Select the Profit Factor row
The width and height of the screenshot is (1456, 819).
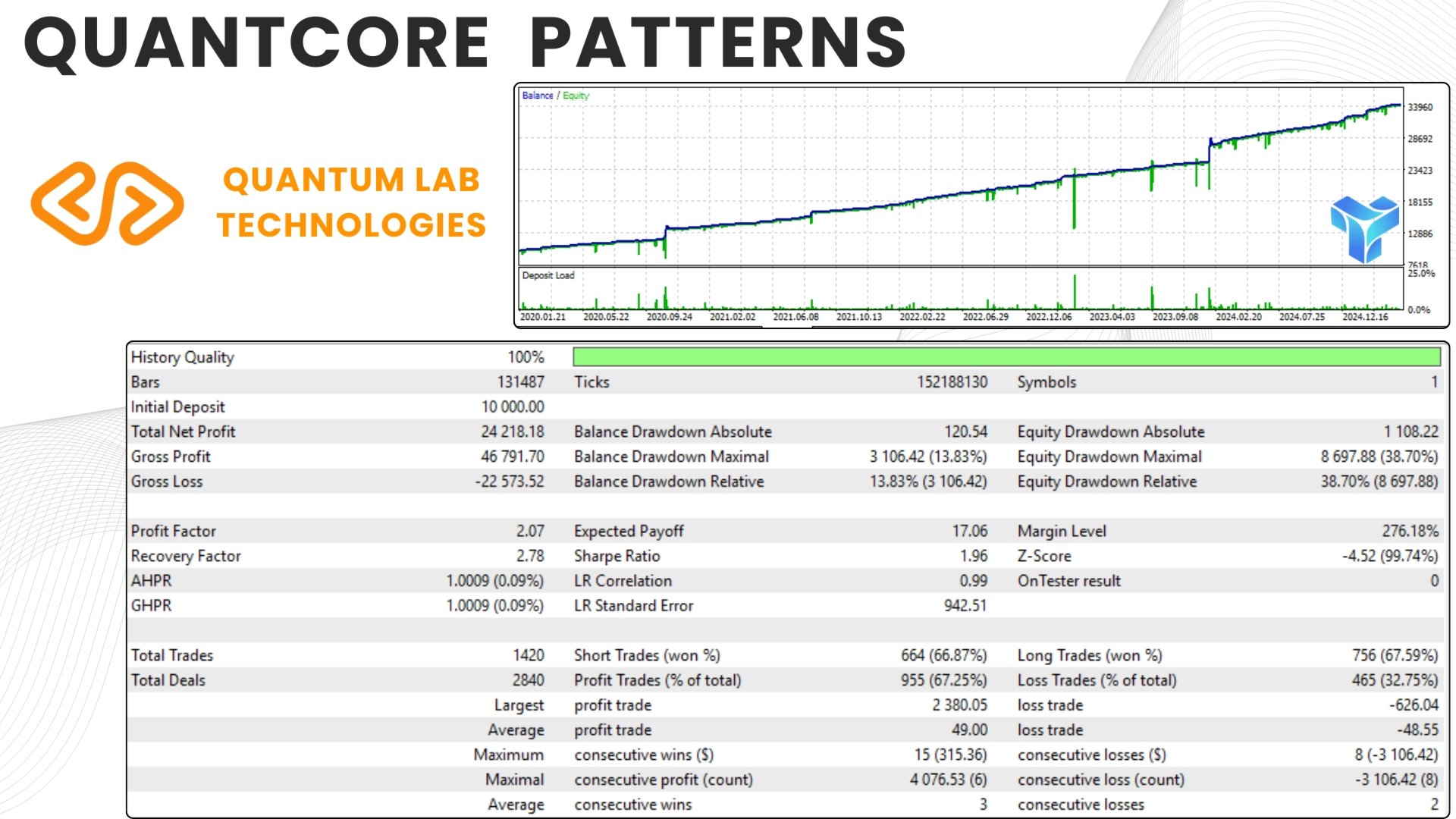(x=173, y=531)
